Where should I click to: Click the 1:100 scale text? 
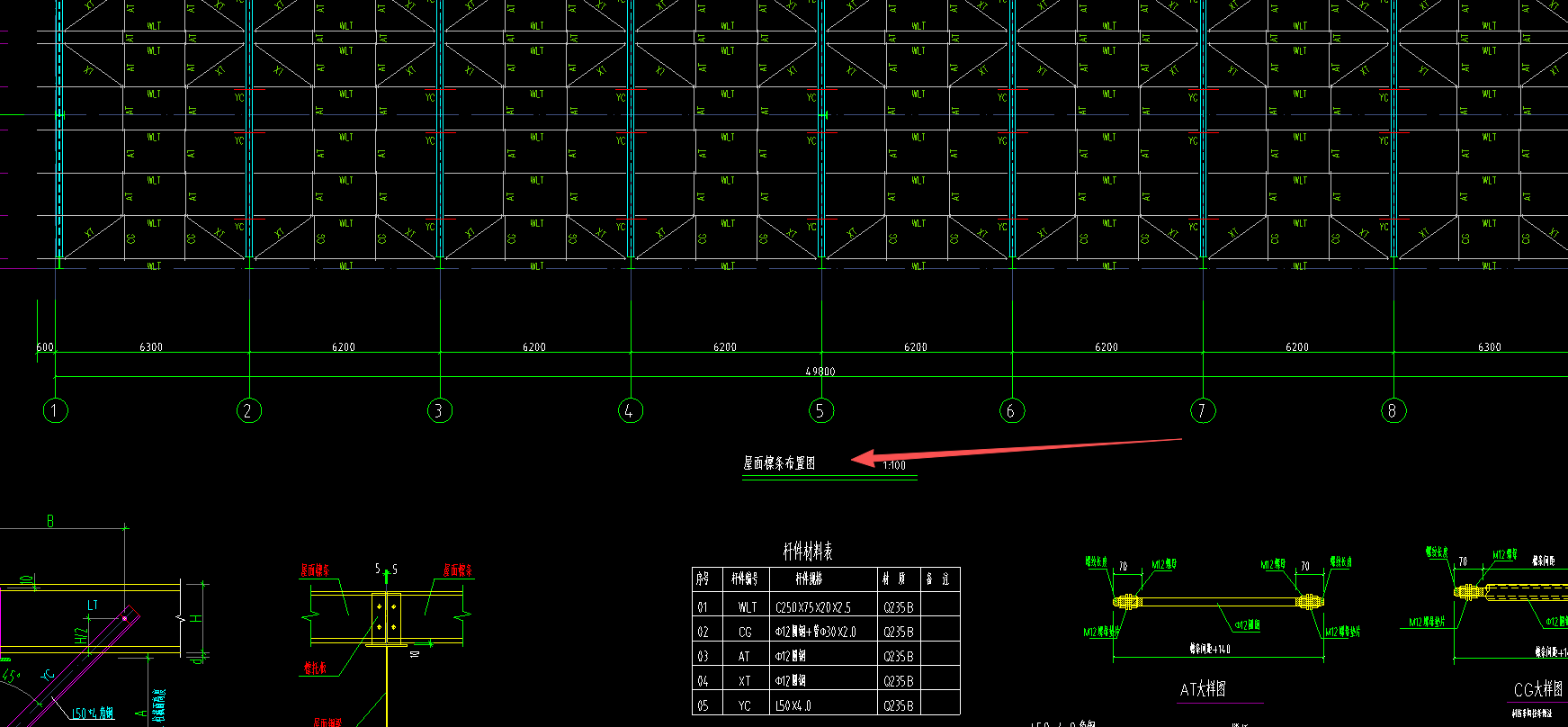click(894, 465)
